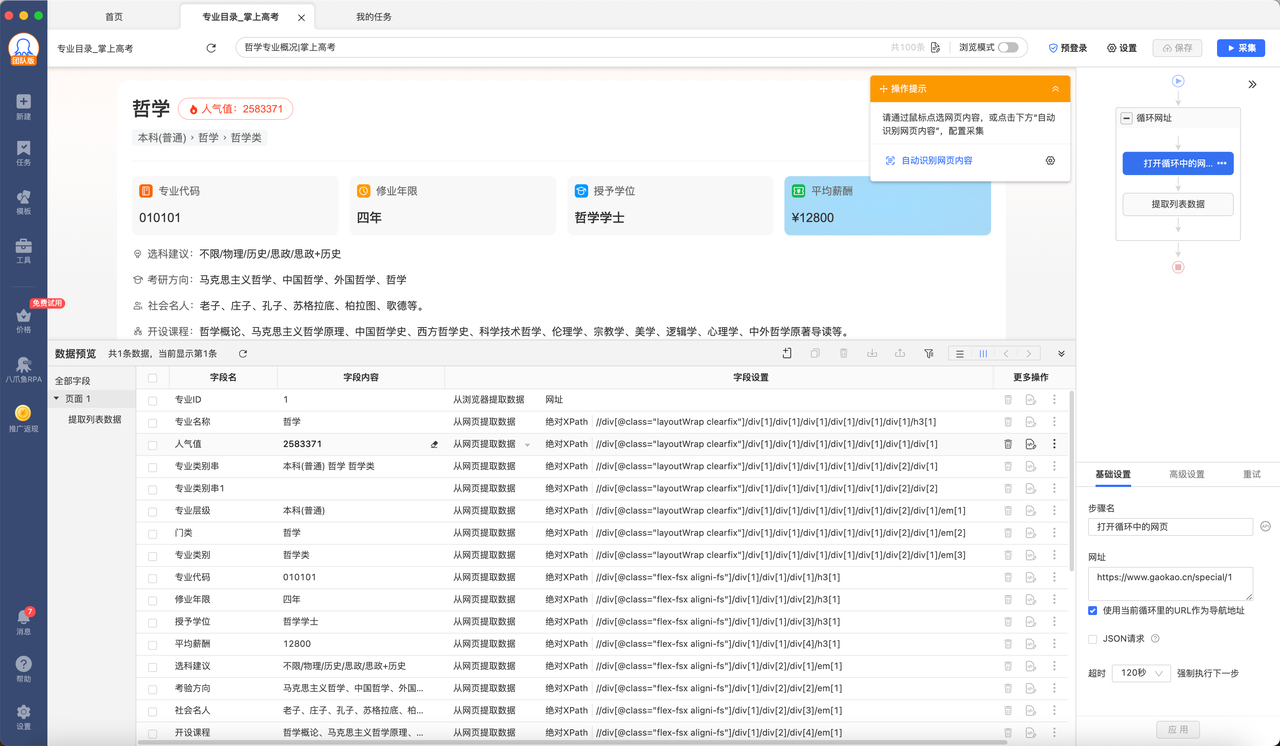The width and height of the screenshot is (1280, 746).
Task: Switch to the 我的任务 tab
Action: [375, 17]
